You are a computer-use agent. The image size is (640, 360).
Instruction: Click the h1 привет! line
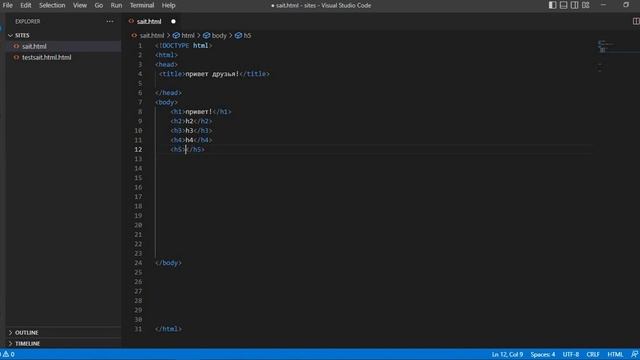coord(201,112)
